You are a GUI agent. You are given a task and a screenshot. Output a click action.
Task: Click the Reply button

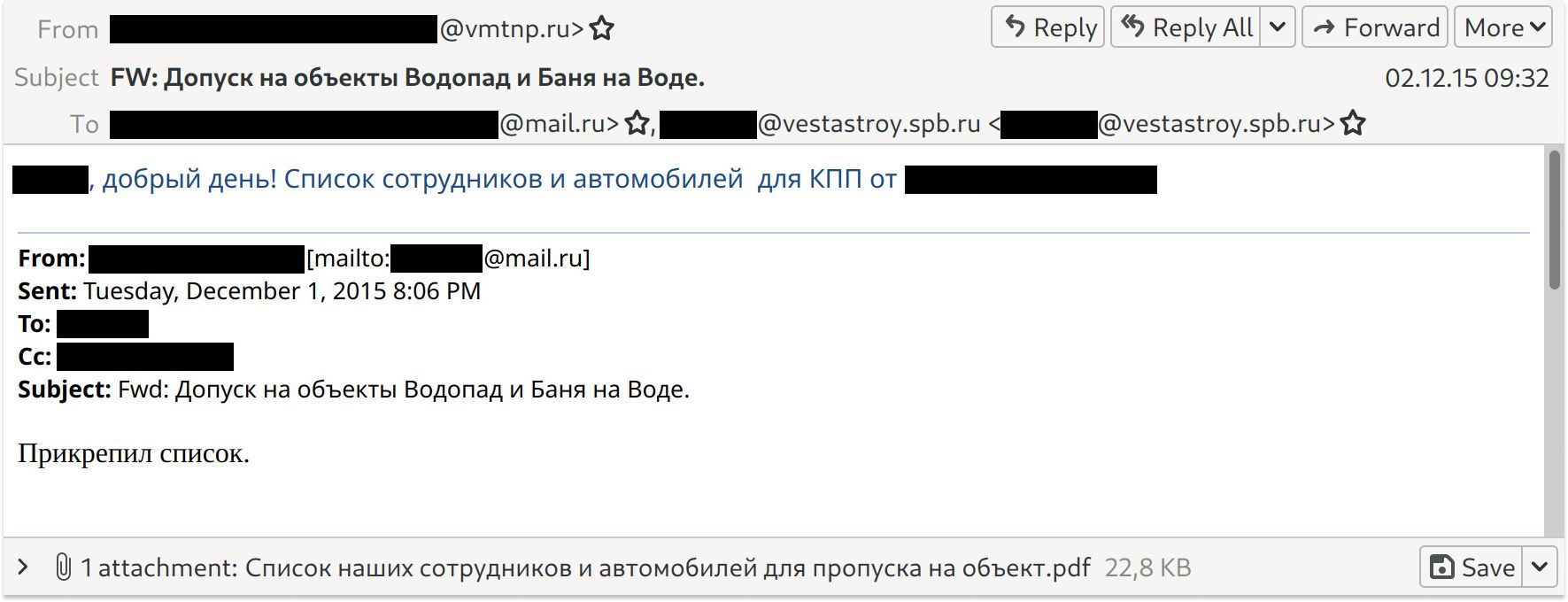1048,27
